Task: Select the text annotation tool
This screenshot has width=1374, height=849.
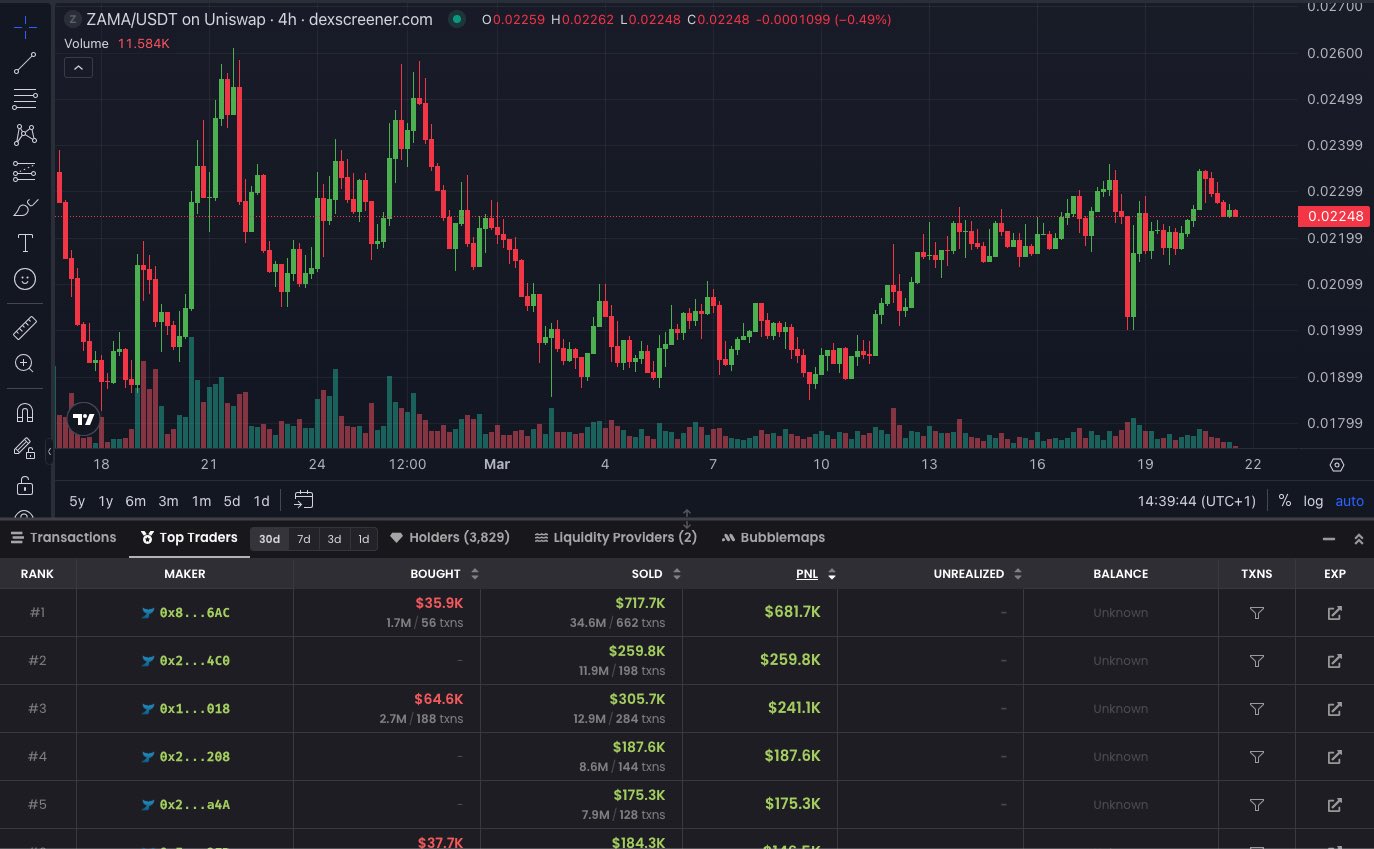Action: (25, 243)
